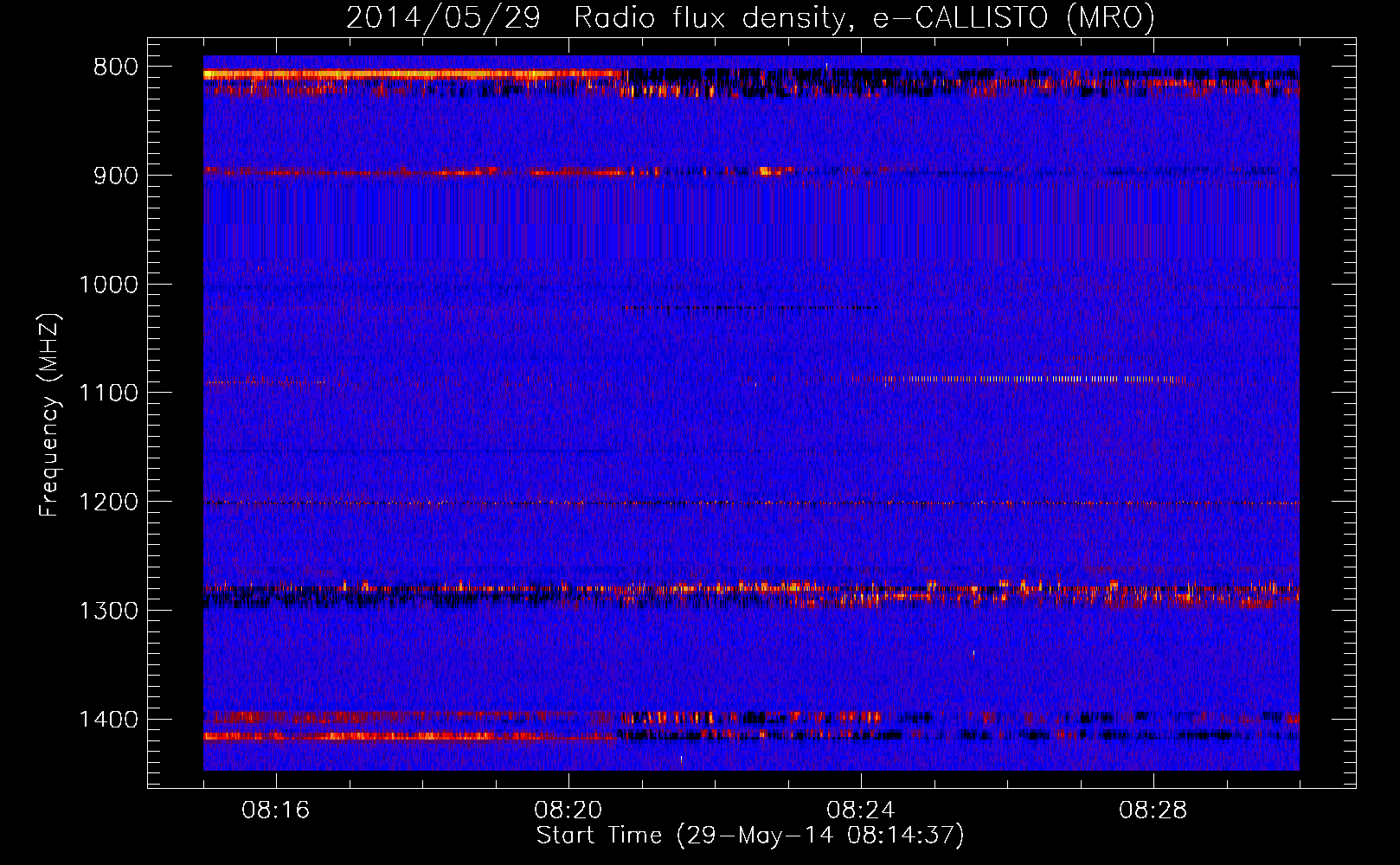Click the "Start Time (29-May-14 08:14:37)" label

[750, 836]
